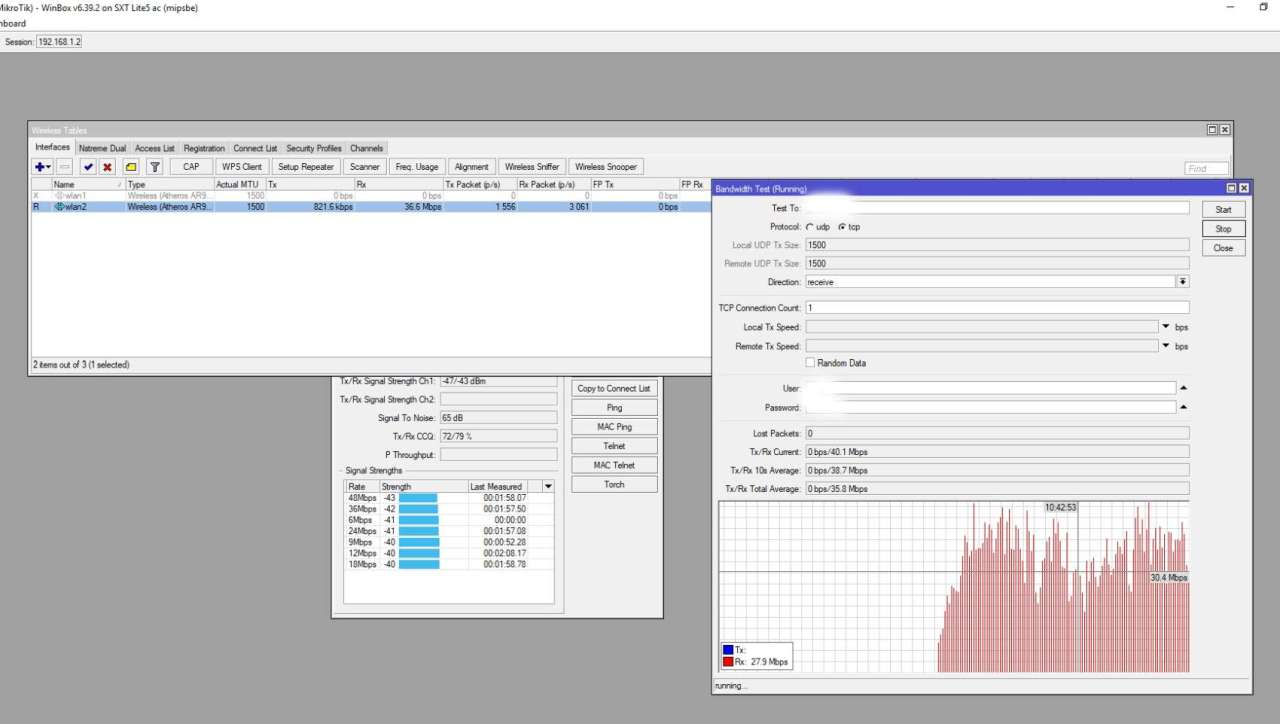This screenshot has width=1280, height=724.
Task: Click the yellow Comment note icon
Action: click(x=131, y=167)
